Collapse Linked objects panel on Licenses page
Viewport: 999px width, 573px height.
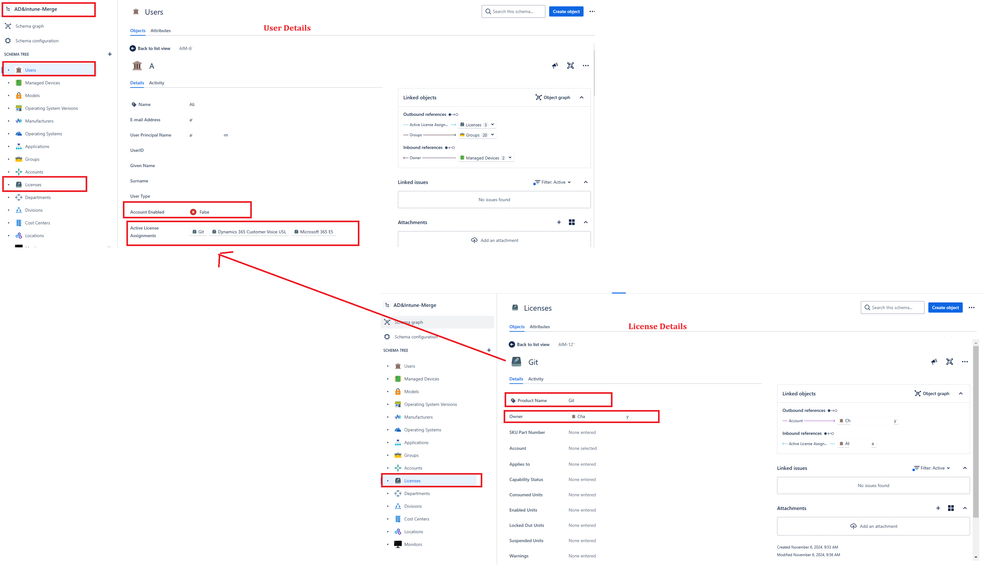click(961, 394)
